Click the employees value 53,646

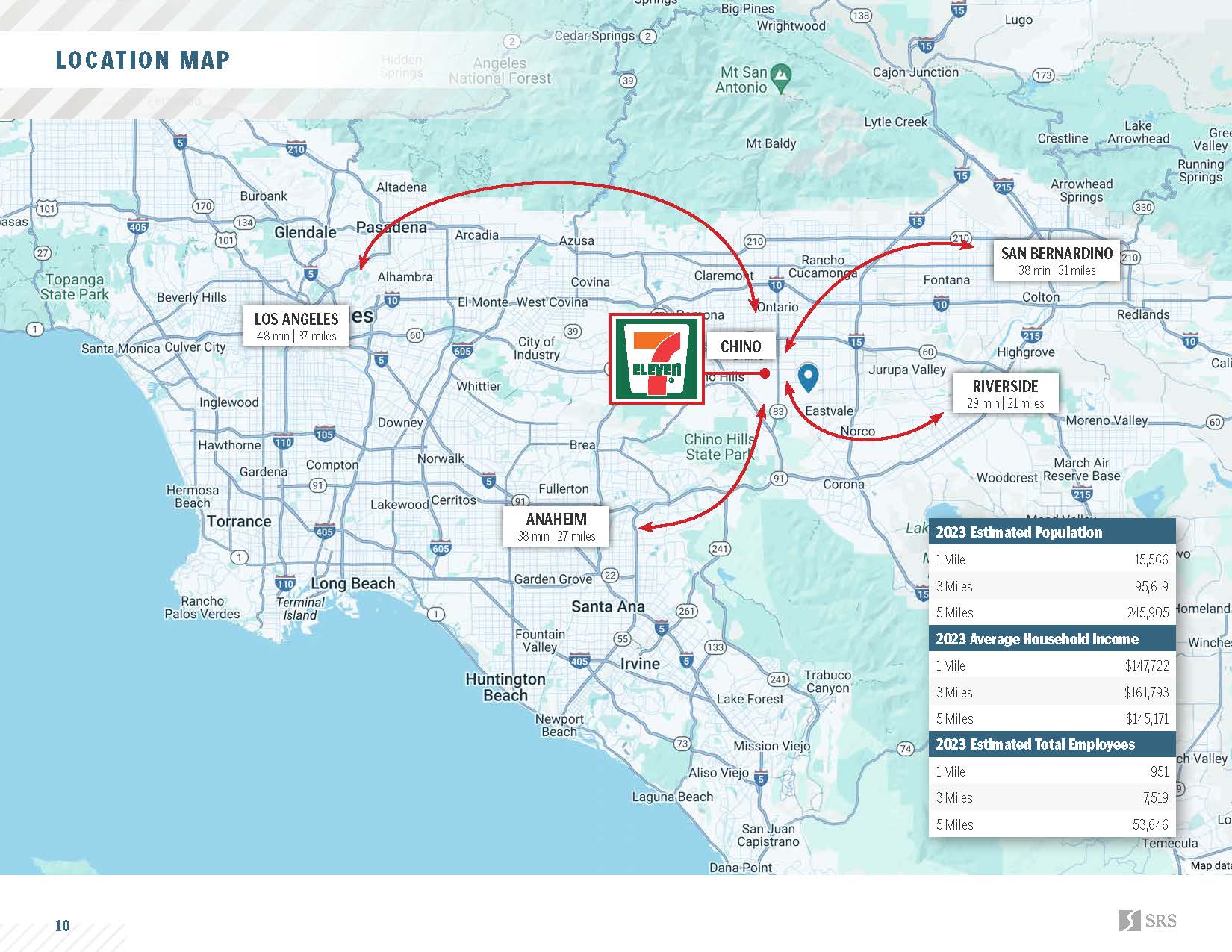(1151, 825)
